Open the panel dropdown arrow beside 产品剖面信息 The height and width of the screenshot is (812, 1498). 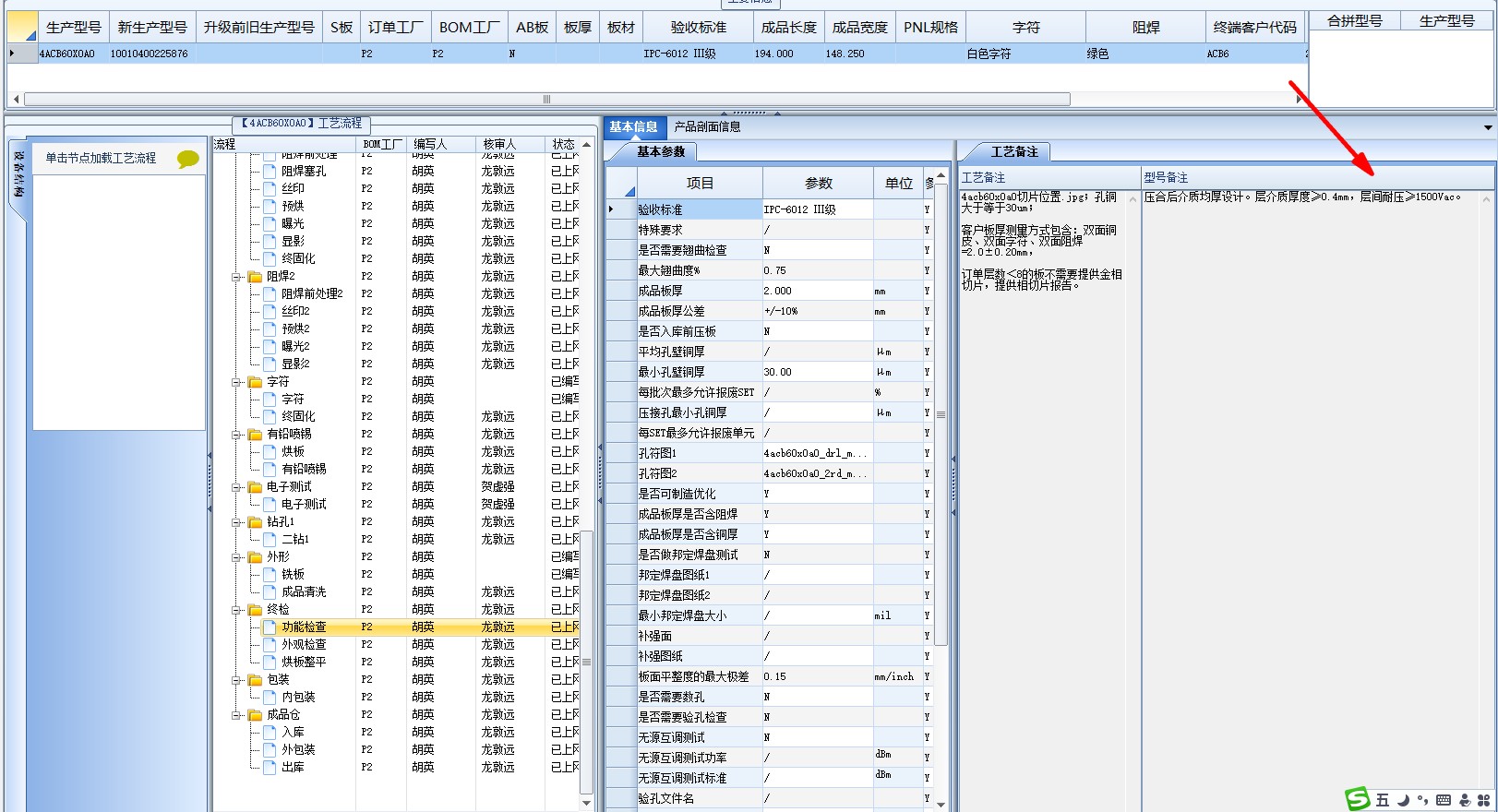tap(1488, 127)
